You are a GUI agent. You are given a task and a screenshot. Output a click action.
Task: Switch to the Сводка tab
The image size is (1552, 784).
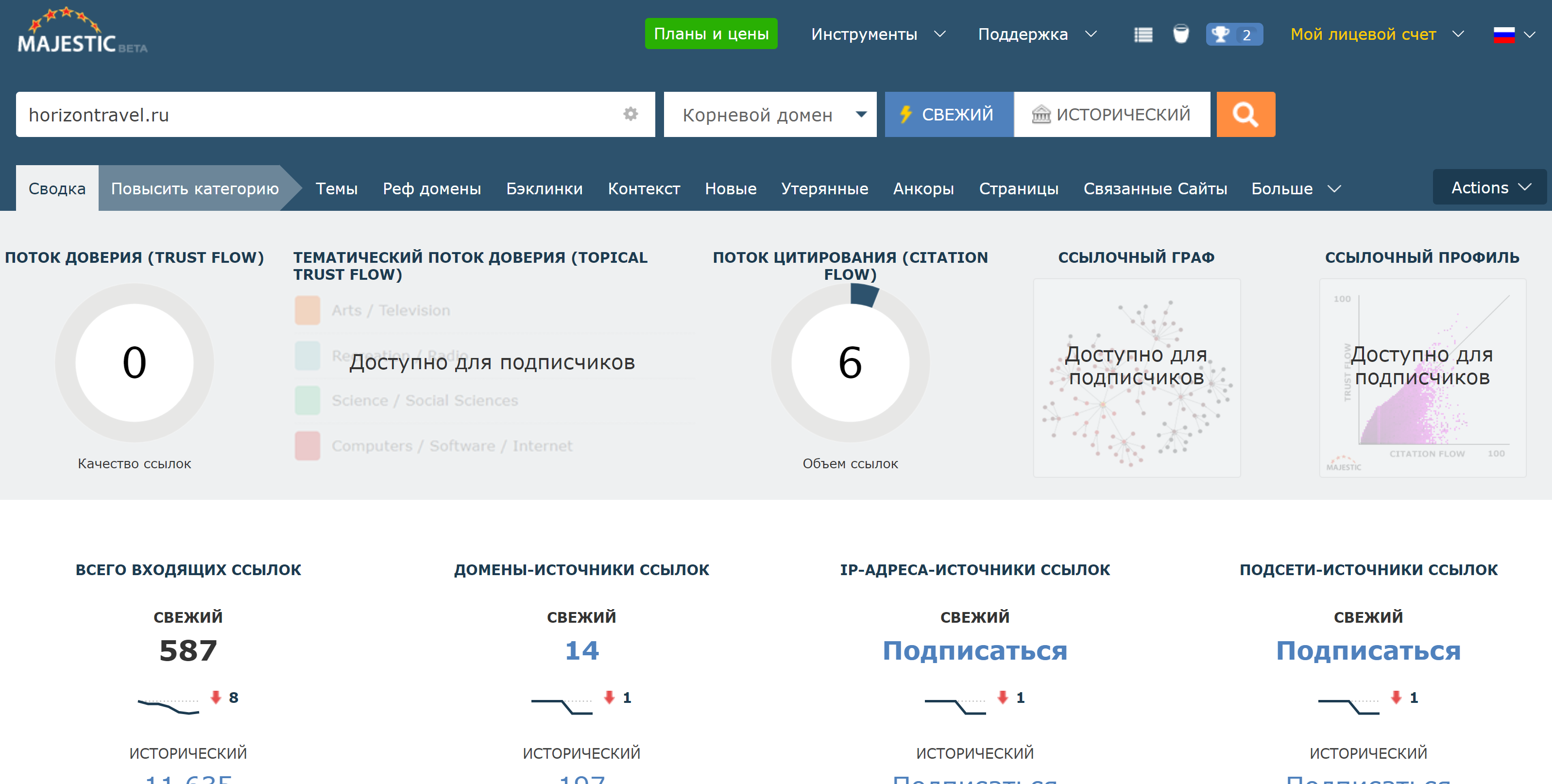coord(57,188)
